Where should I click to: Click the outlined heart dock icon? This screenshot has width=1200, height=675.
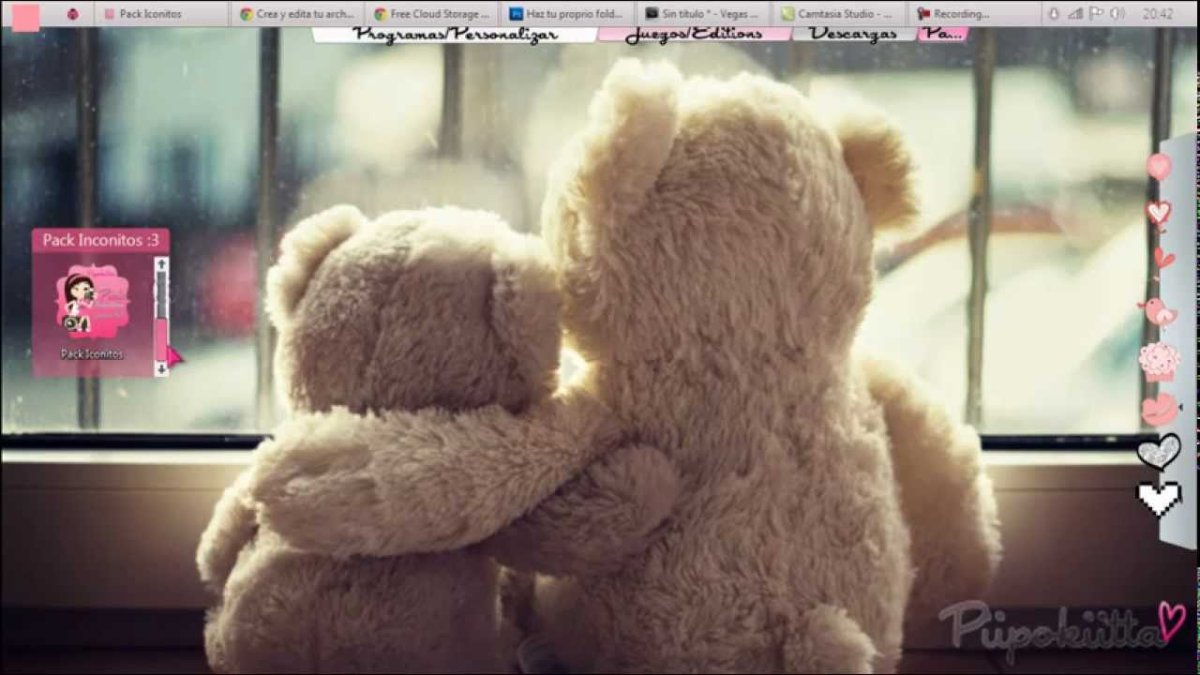(x=1158, y=212)
